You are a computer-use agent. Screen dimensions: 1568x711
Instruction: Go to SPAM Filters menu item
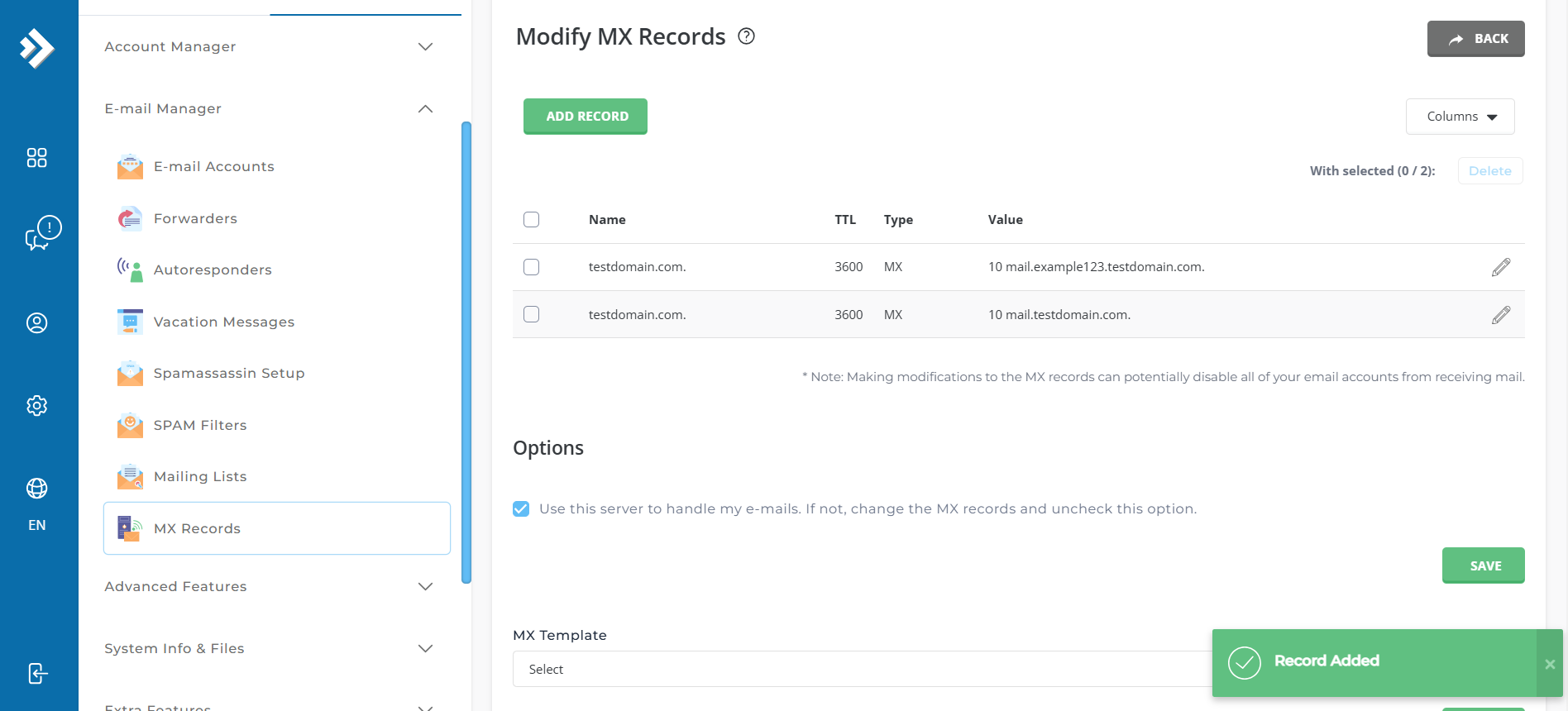coord(200,425)
